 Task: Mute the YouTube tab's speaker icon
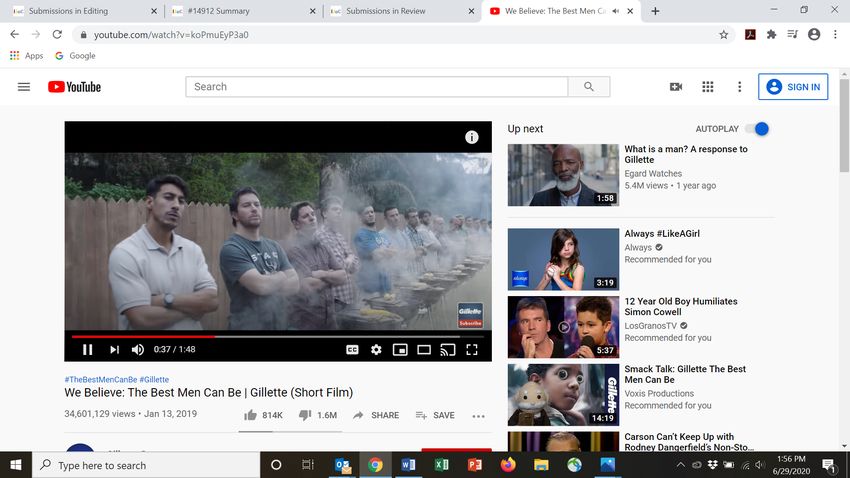615,11
